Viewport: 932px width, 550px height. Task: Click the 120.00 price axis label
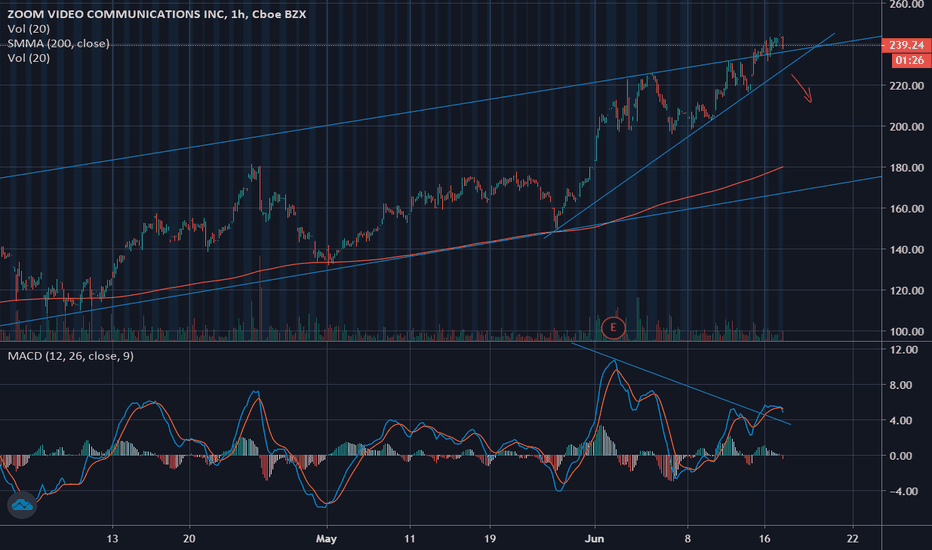coord(906,291)
